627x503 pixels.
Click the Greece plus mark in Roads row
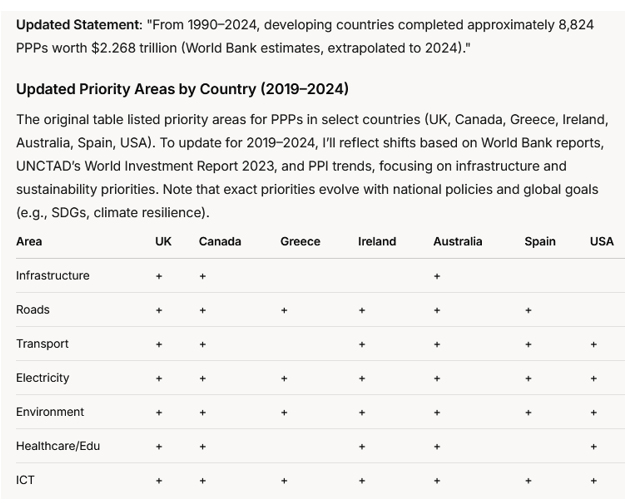tap(284, 311)
